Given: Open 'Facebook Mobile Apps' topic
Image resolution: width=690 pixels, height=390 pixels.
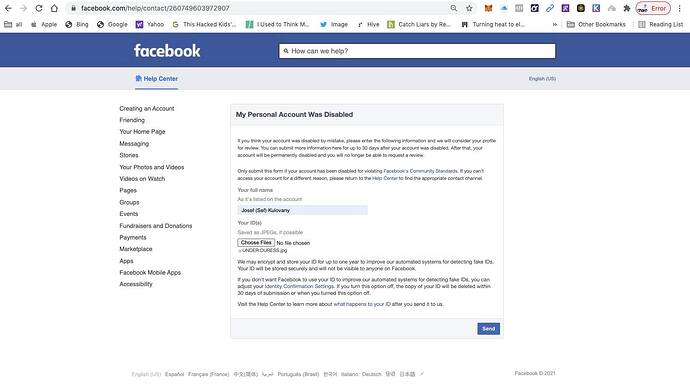Looking at the screenshot, I should click(150, 272).
